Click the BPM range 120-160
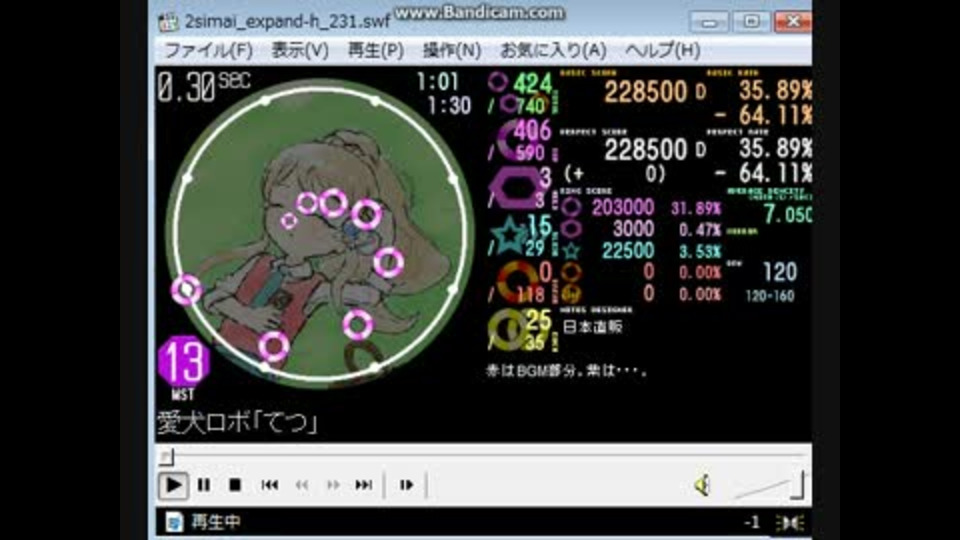This screenshot has width=960, height=540. tap(770, 296)
